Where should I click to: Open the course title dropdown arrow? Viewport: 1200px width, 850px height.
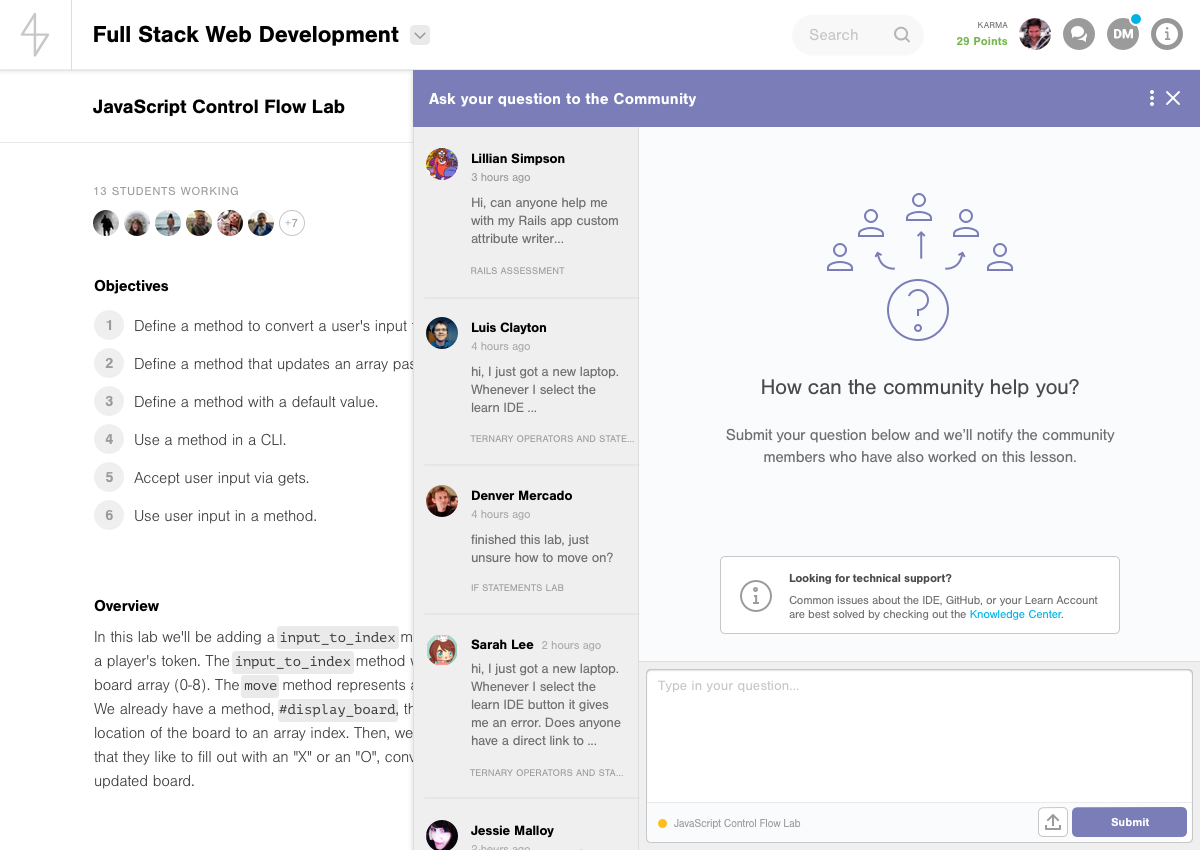pyautogui.click(x=419, y=35)
